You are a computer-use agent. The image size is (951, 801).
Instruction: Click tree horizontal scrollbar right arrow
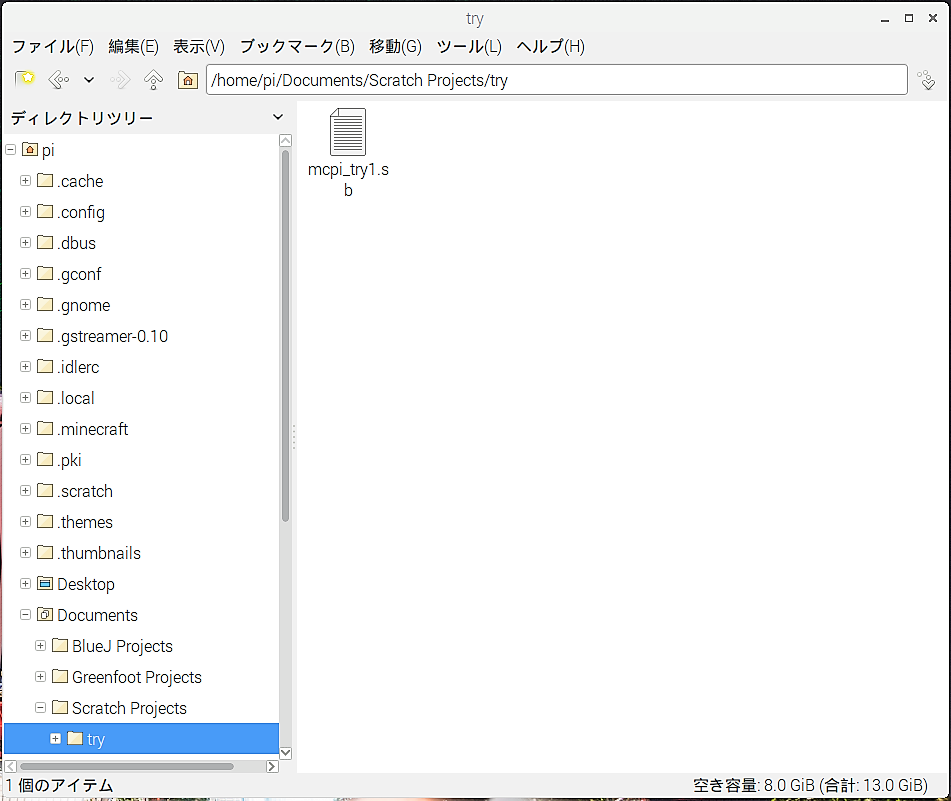272,766
